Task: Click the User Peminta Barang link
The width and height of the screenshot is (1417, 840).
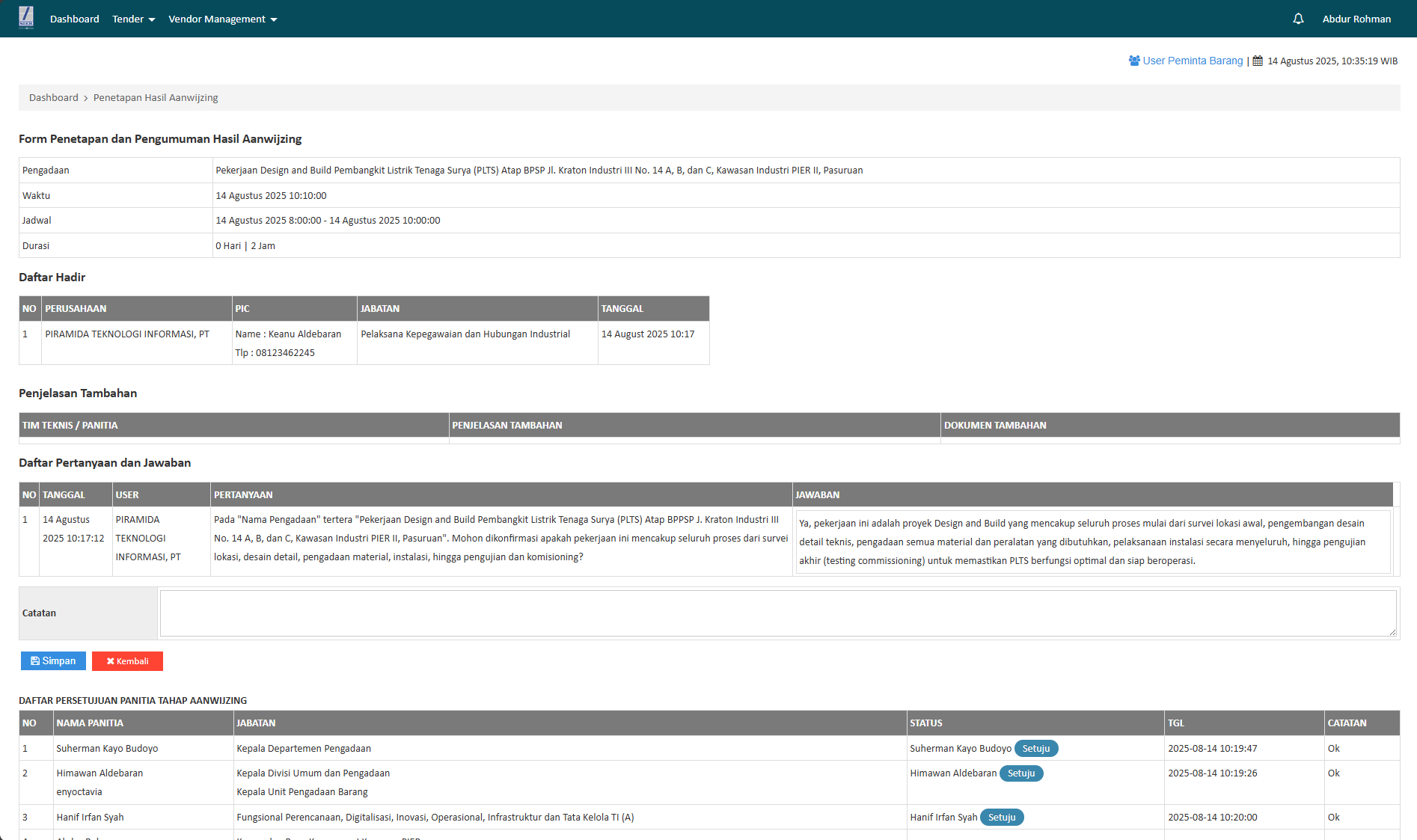Action: point(1193,61)
